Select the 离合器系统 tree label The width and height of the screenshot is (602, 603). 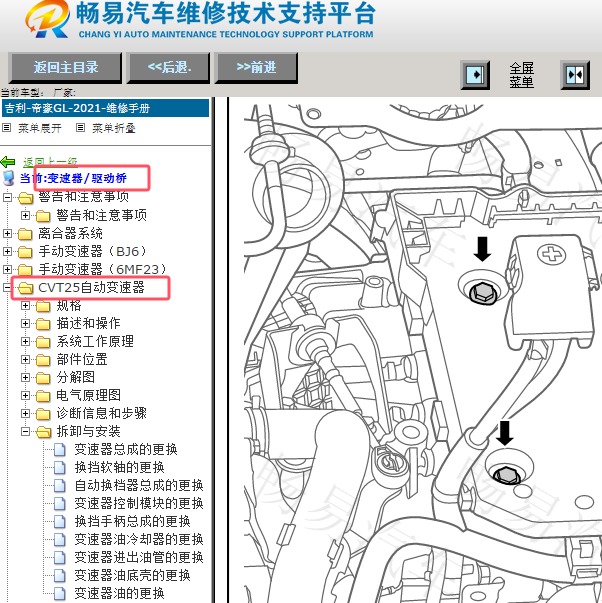coord(70,233)
